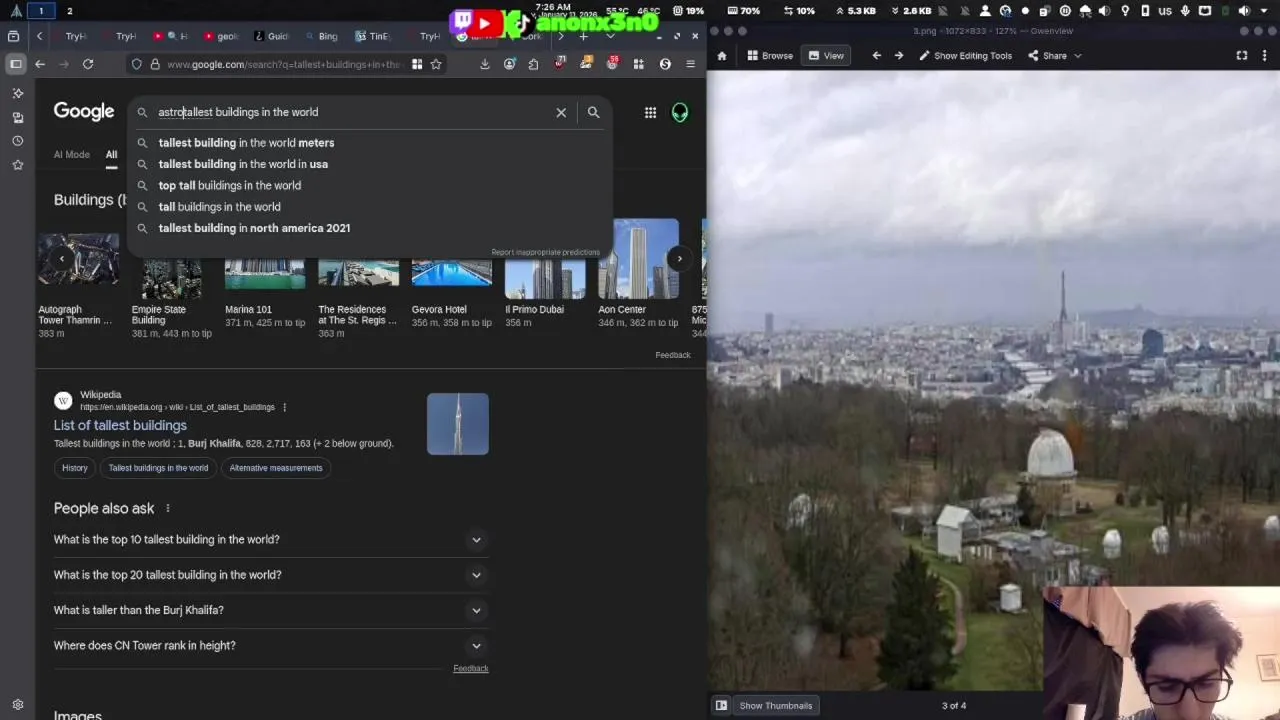The height and width of the screenshot is (720, 1280).
Task: Click the Google search magnifier button
Action: pos(593,112)
